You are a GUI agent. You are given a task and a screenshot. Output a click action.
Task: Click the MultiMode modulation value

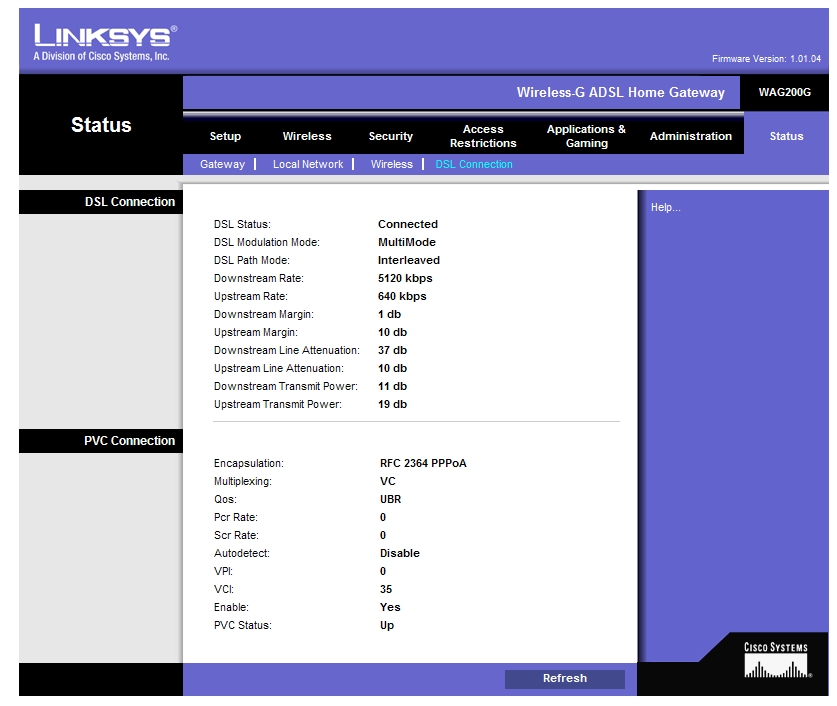(407, 242)
